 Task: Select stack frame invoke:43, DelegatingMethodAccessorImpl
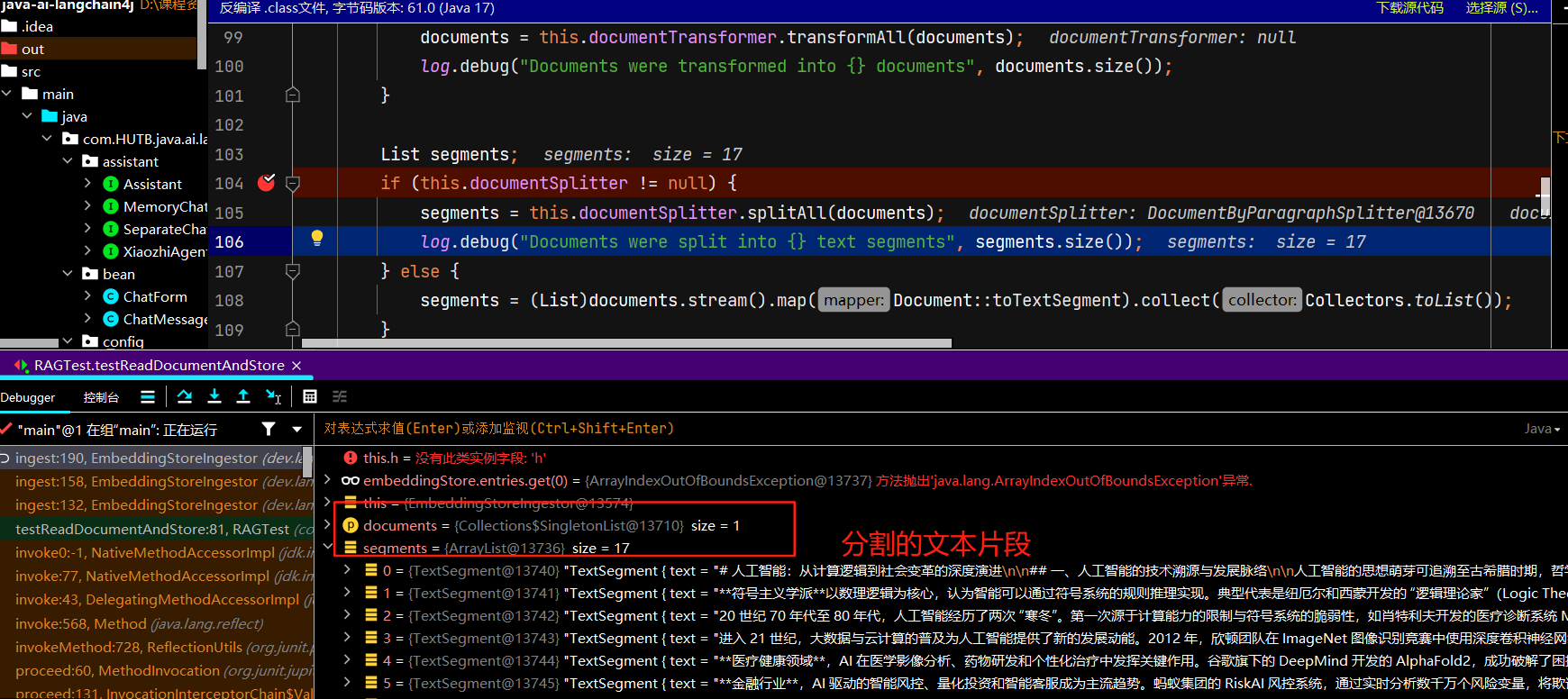157,599
